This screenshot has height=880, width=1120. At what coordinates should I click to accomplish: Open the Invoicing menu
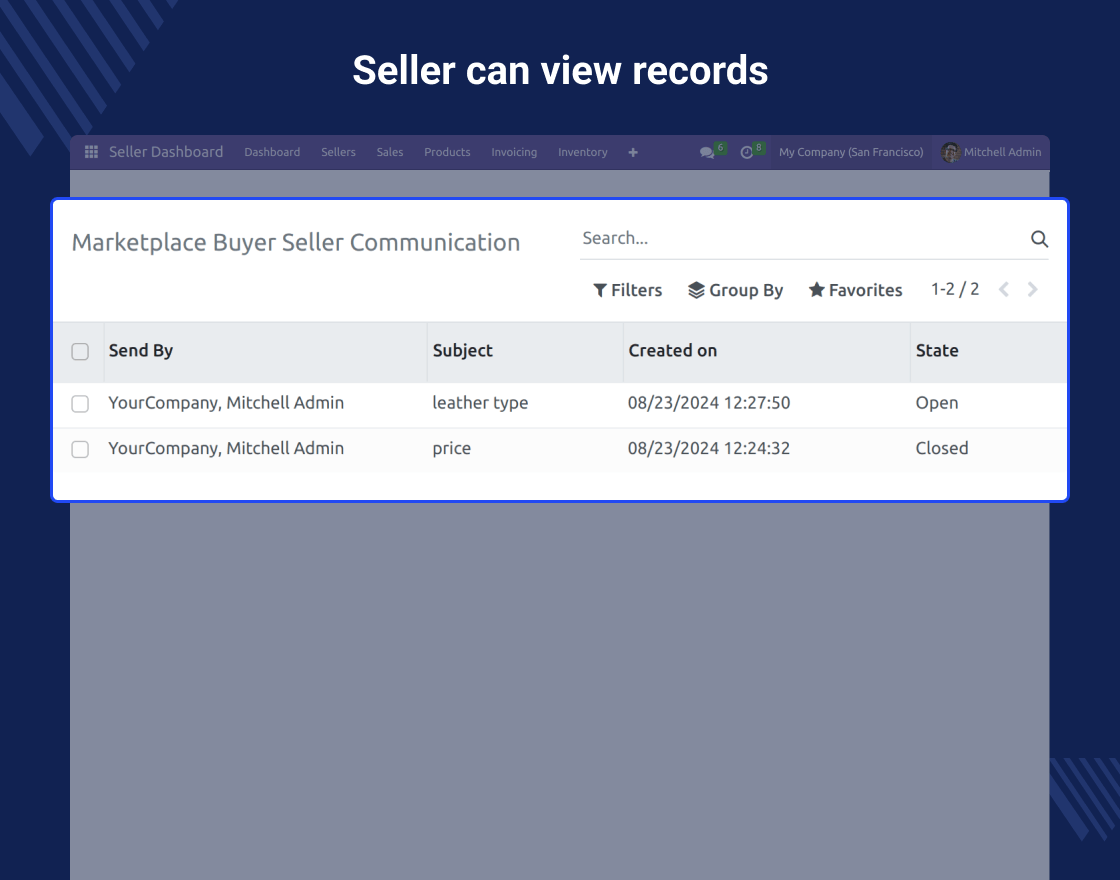(x=514, y=152)
